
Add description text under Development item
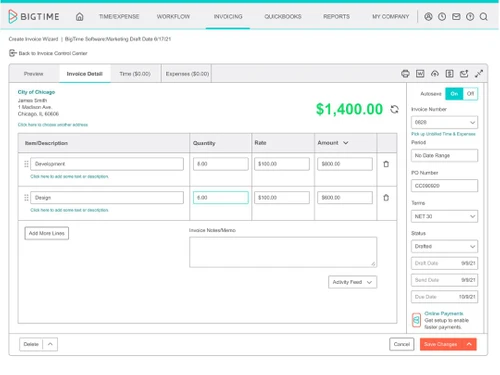pos(69,176)
